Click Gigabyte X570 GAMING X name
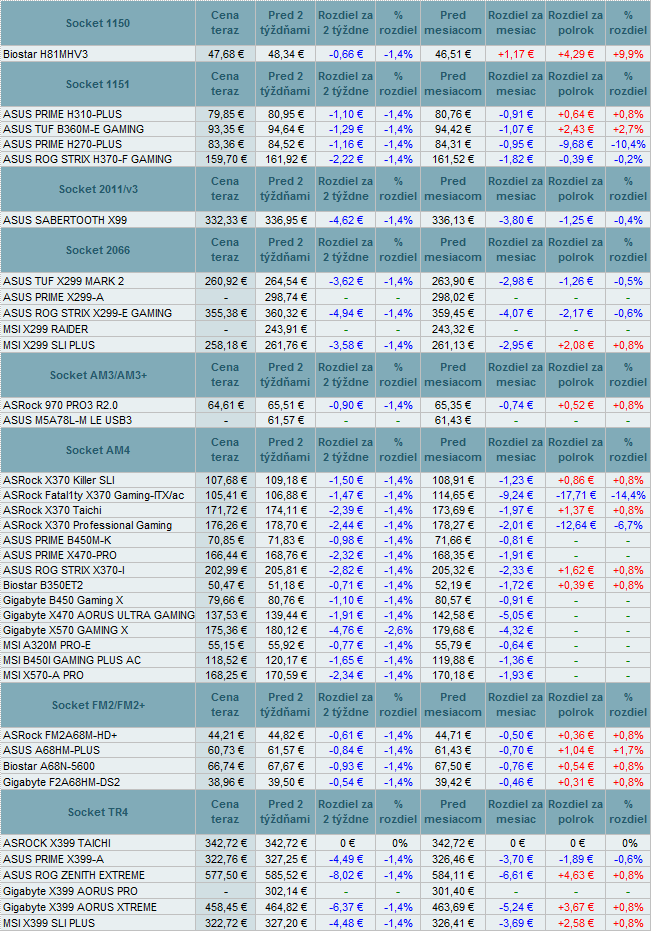This screenshot has width=651, height=931. coord(65,631)
